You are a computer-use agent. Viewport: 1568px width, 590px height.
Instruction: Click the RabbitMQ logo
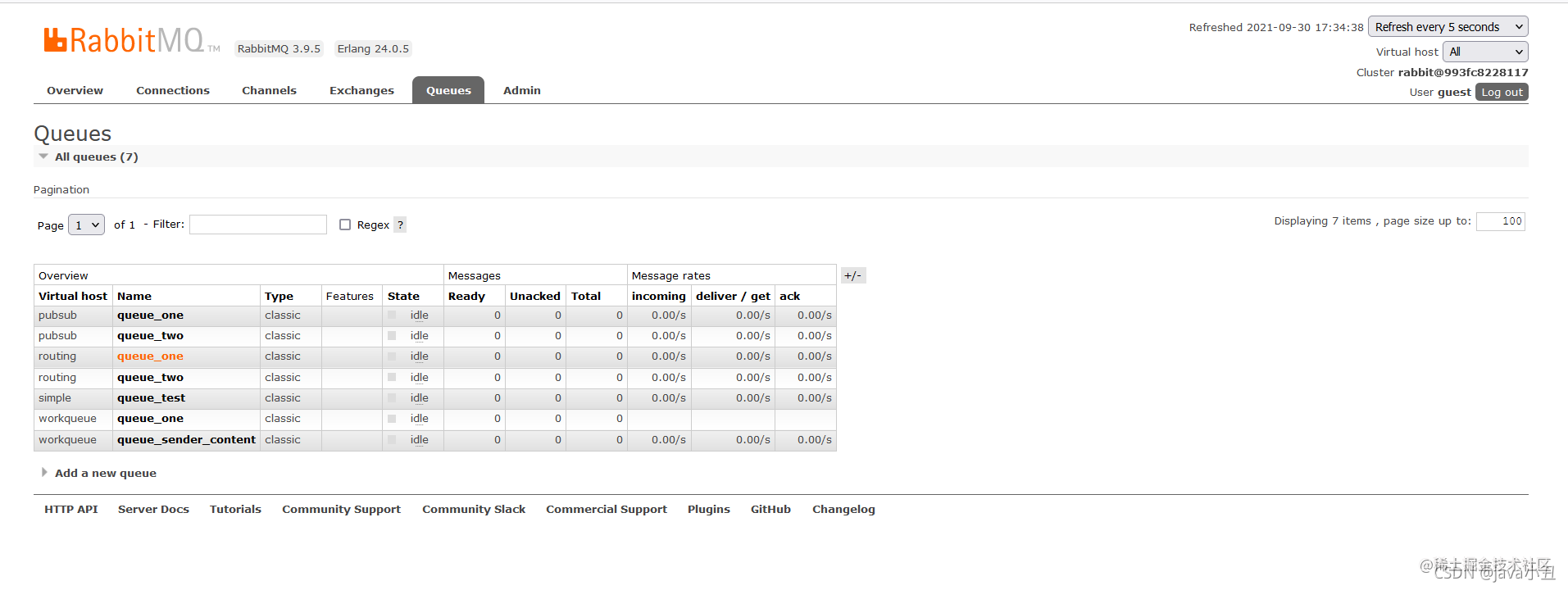[x=131, y=40]
